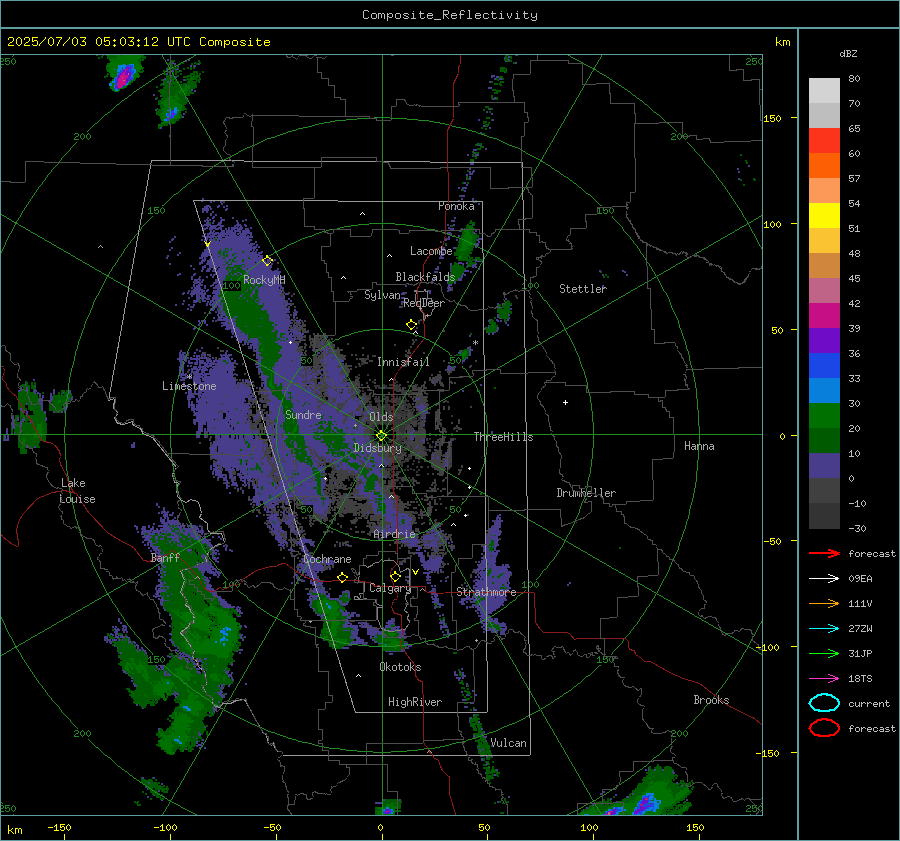Click the yellow diamond marker above Calgary
Screen dimensions: 900x841
tap(395, 576)
